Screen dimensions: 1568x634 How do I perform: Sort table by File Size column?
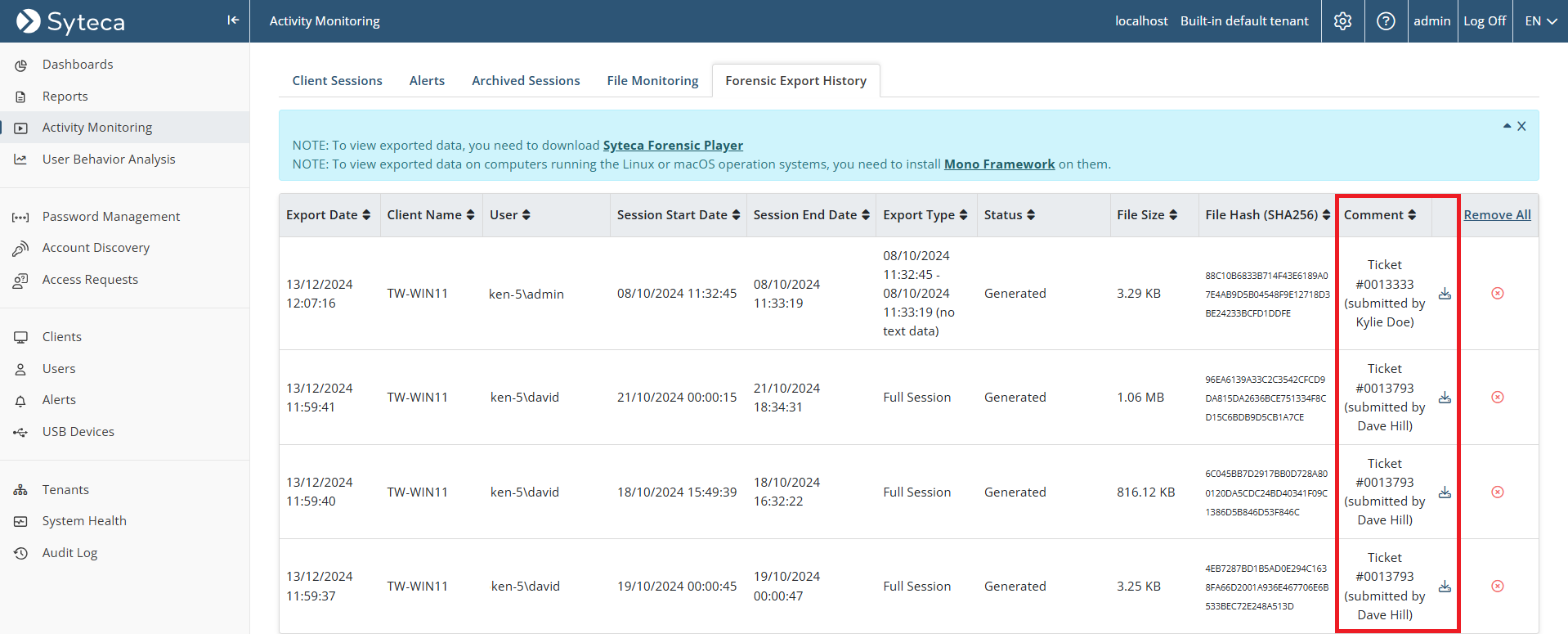[x=1147, y=215]
